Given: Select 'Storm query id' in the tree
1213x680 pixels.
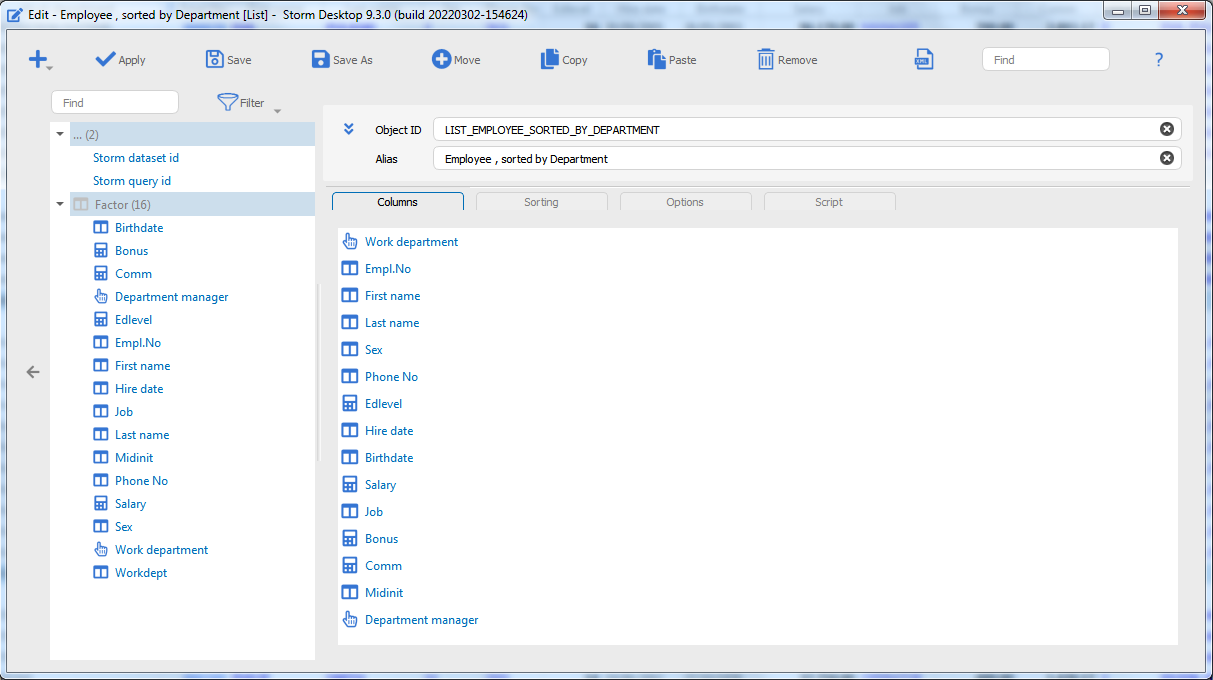Looking at the screenshot, I should click(132, 181).
